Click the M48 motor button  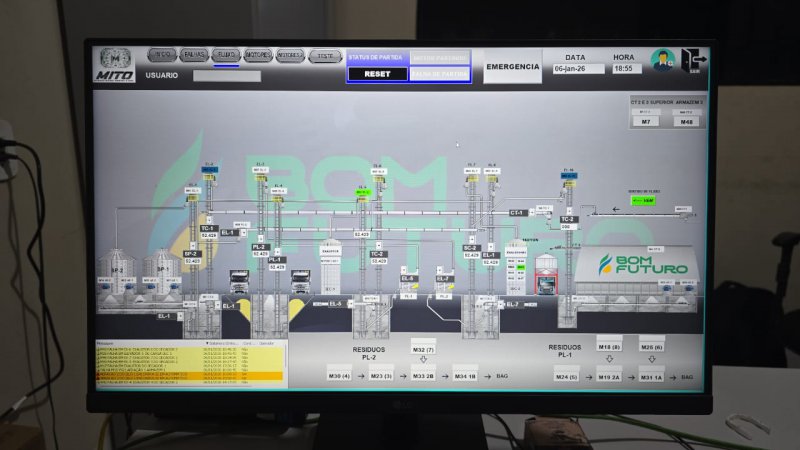686,122
